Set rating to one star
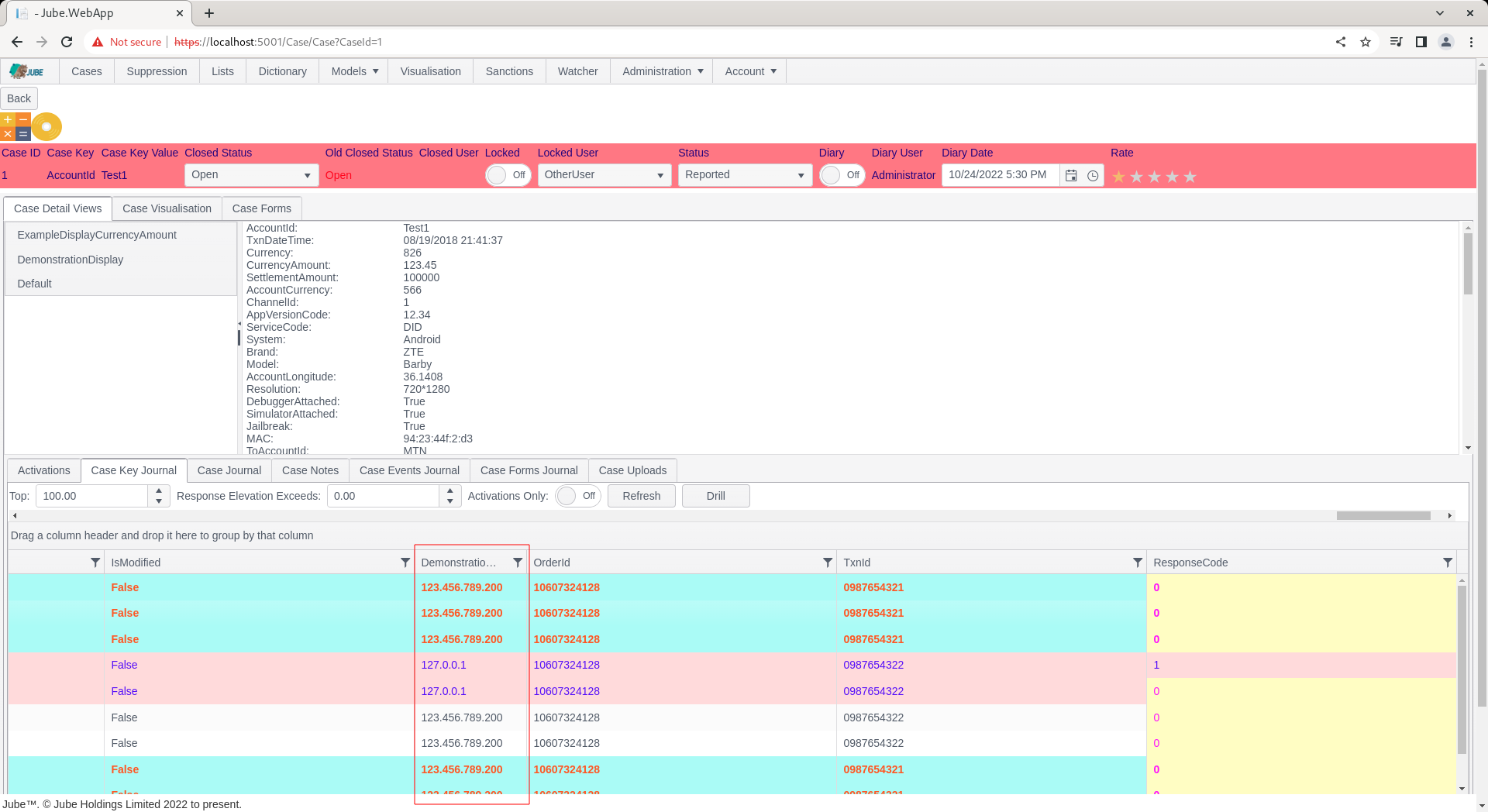The height and width of the screenshot is (812, 1488). point(1119,177)
